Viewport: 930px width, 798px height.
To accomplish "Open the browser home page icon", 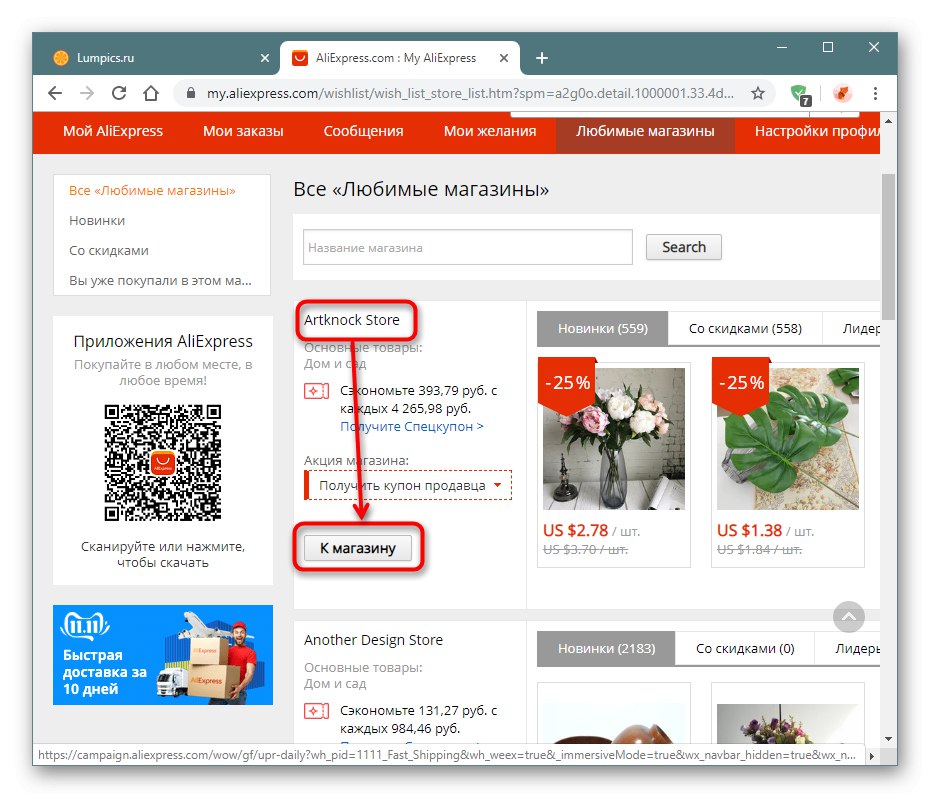I will 151,93.
